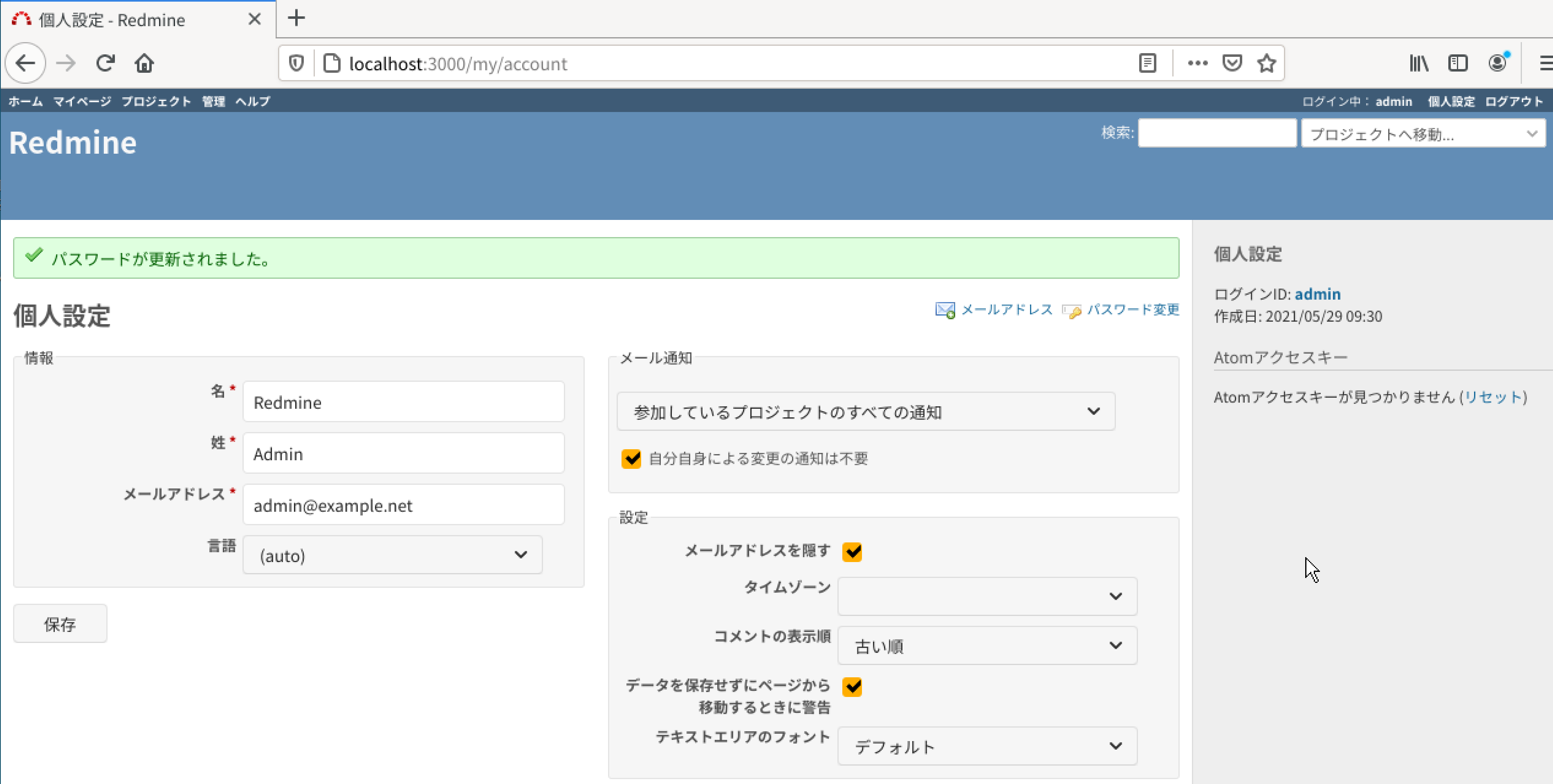This screenshot has height=784, width=1553.
Task: Toggle reader view icon in address bar
Action: click(1147, 63)
